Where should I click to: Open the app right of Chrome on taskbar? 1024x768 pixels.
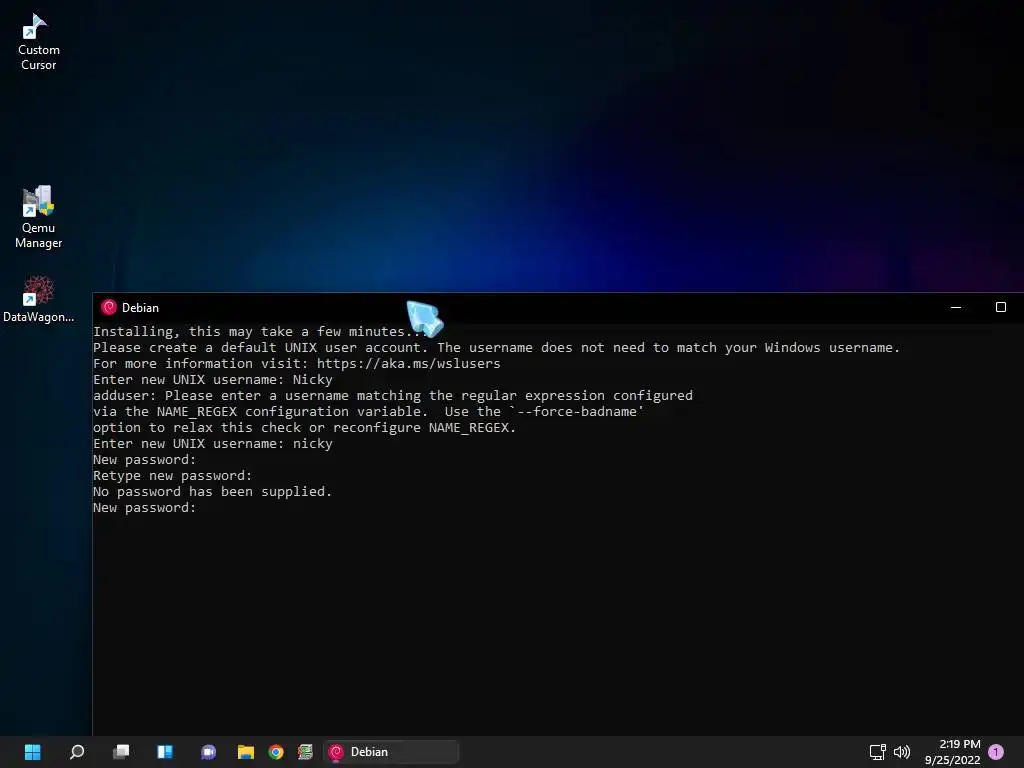click(305, 752)
